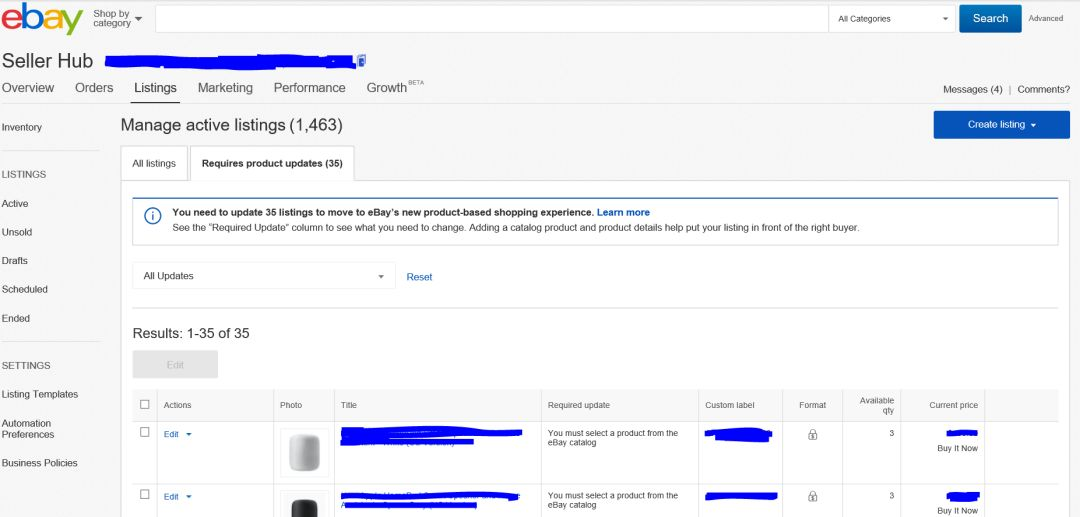The width and height of the screenshot is (1080, 517).
Task: Open Unsold listings in the sidebar
Action: [17, 233]
